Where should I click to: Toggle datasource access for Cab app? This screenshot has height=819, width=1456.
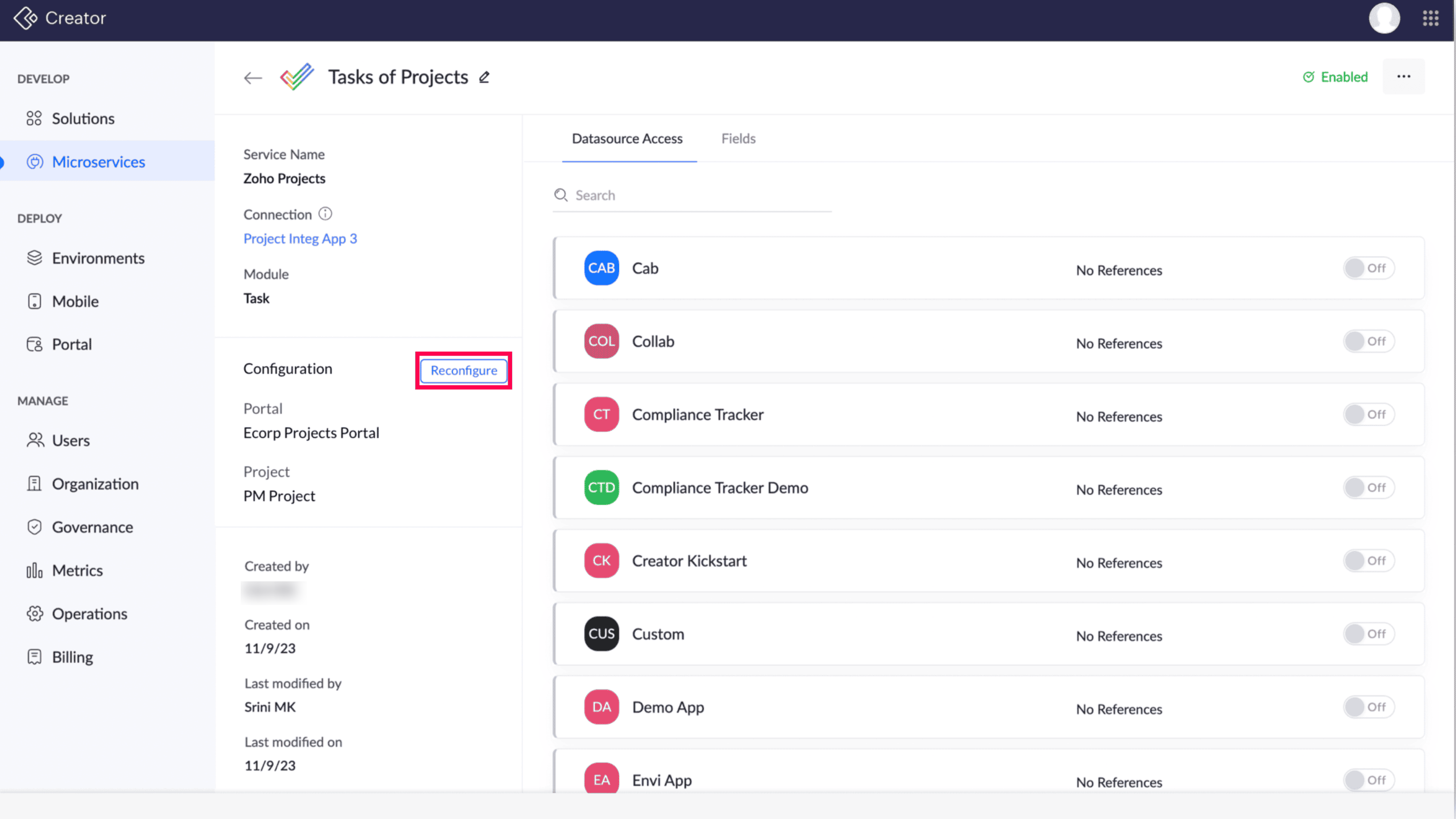1368,268
